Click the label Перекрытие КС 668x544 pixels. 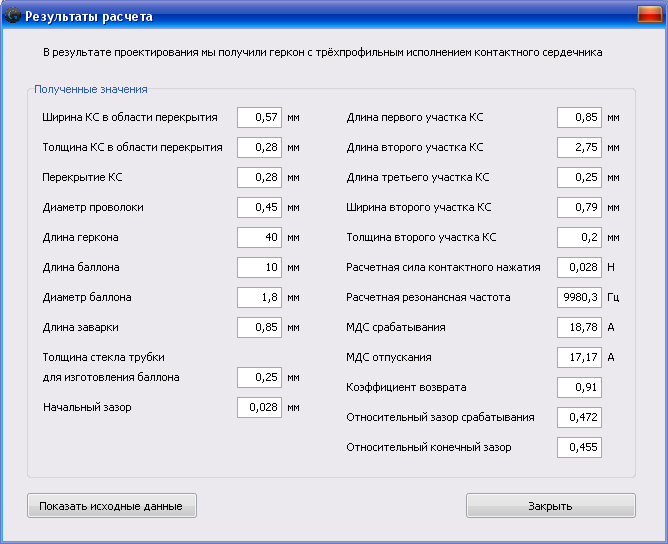pyautogui.click(x=82, y=177)
